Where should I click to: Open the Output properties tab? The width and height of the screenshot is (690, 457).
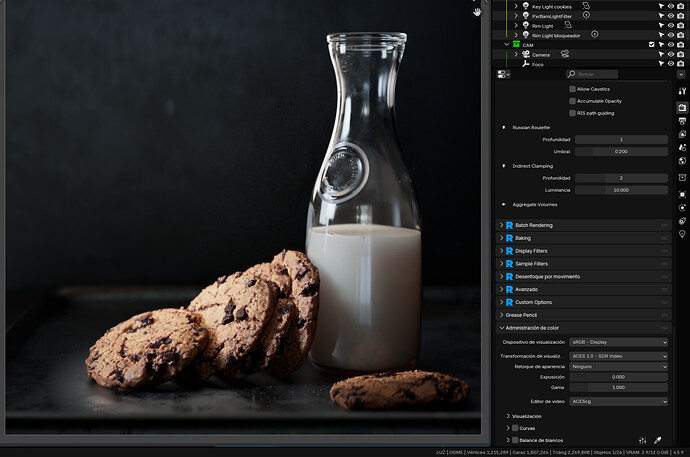(x=682, y=121)
